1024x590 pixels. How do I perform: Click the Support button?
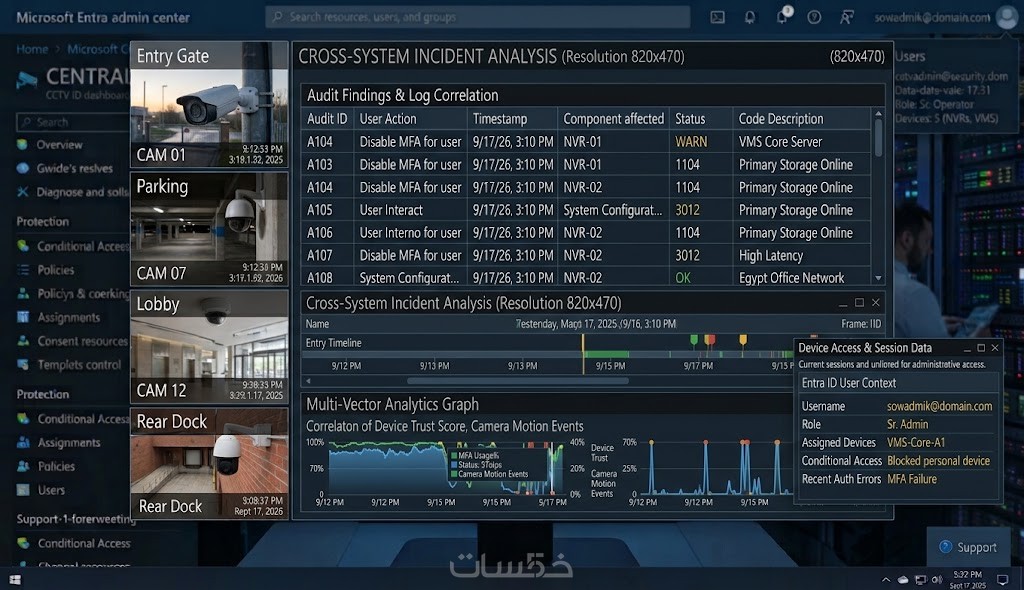pyautogui.click(x=968, y=548)
